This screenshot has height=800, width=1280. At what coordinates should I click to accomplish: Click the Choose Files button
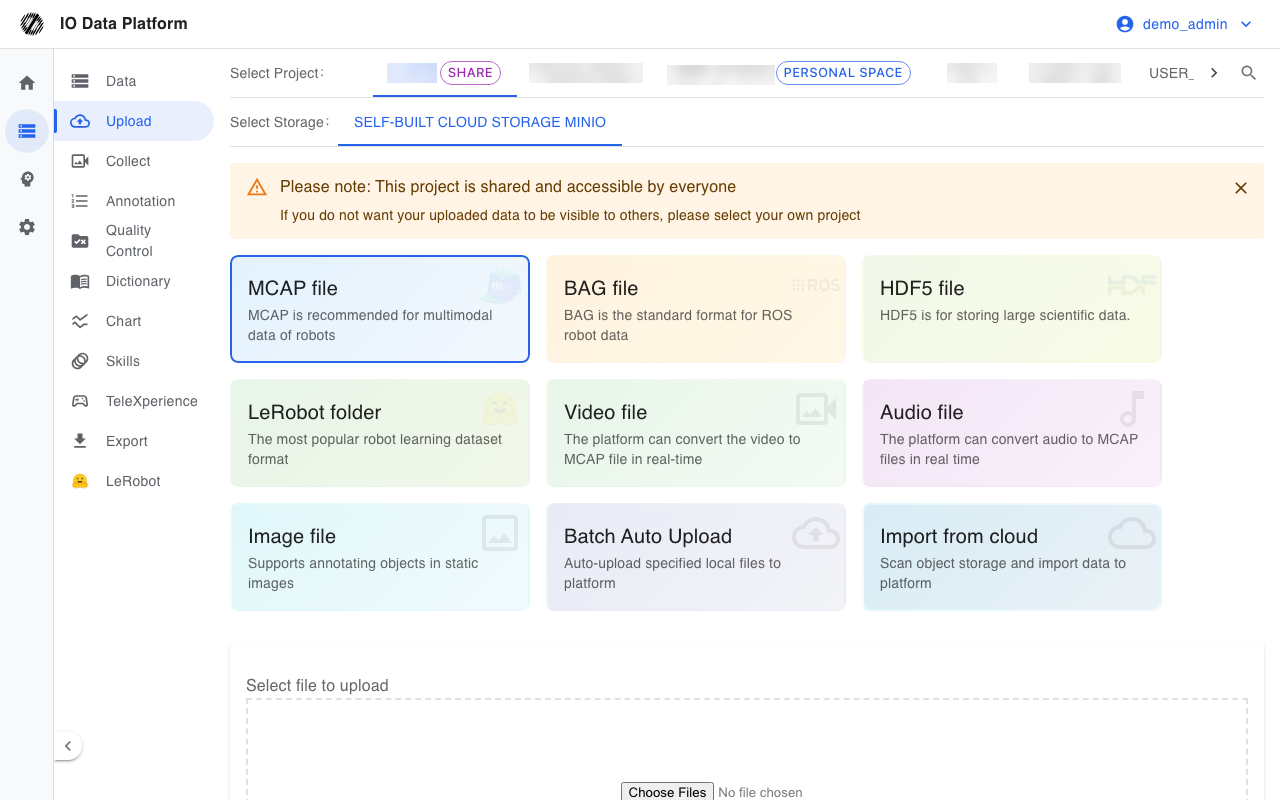coord(667,792)
